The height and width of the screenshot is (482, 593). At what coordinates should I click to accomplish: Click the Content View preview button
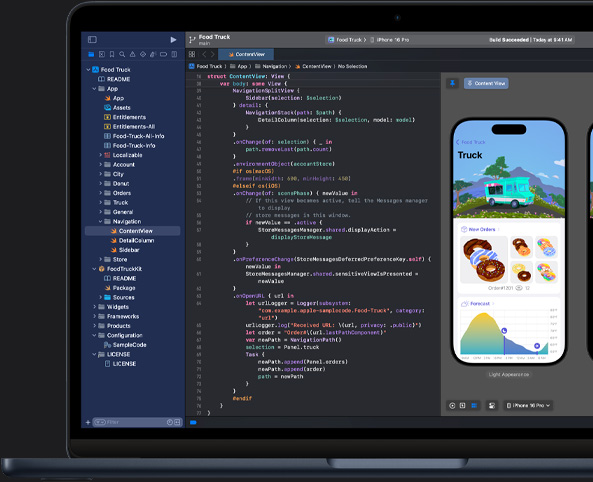[486, 83]
